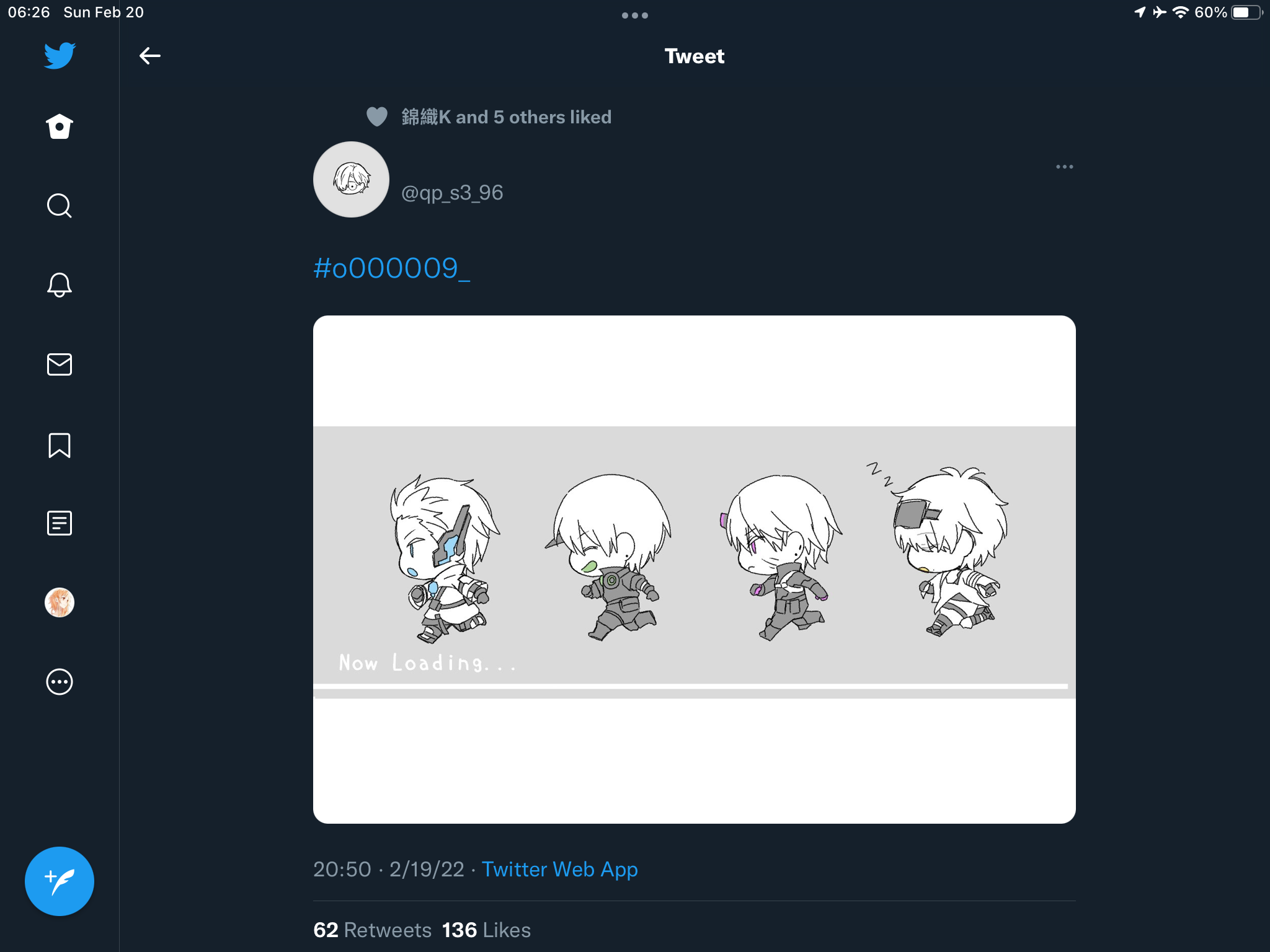Compose a new tweet with feather button

tap(60, 881)
